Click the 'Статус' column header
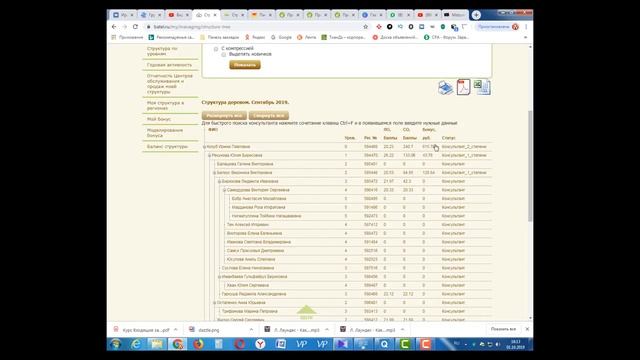Screen dimensions: 640x360 [449, 138]
